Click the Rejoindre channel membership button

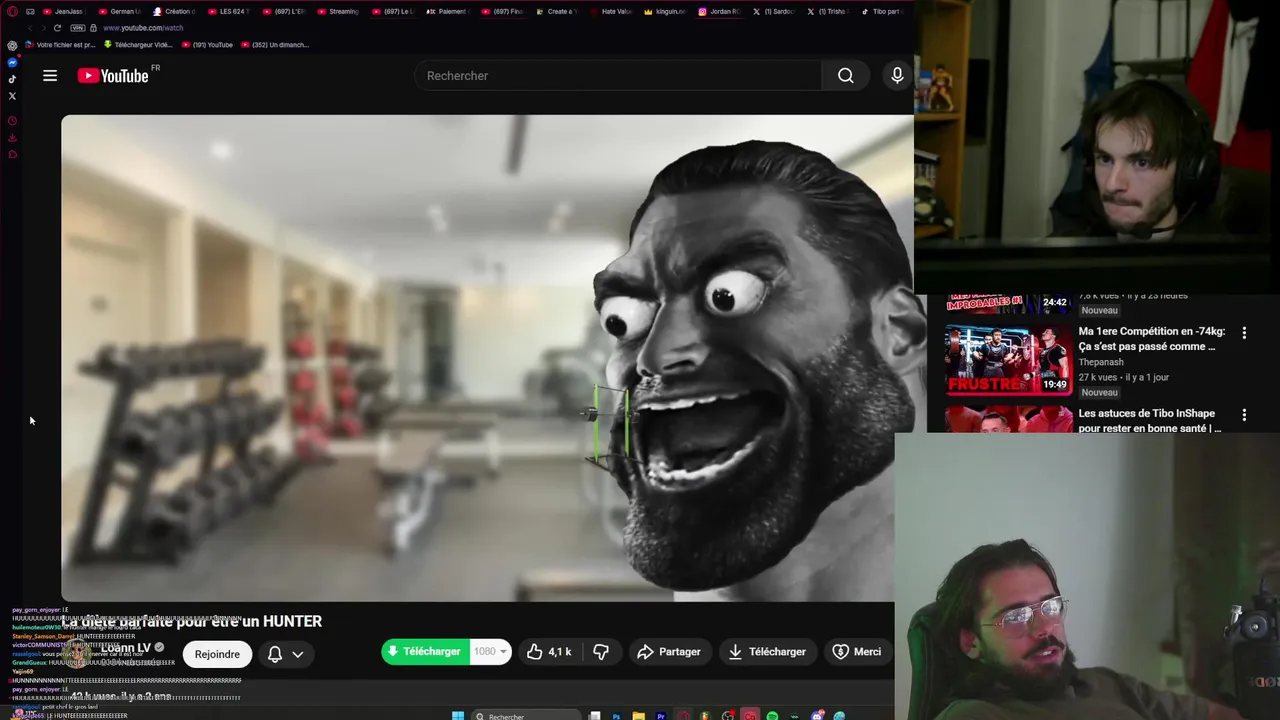pos(217,654)
